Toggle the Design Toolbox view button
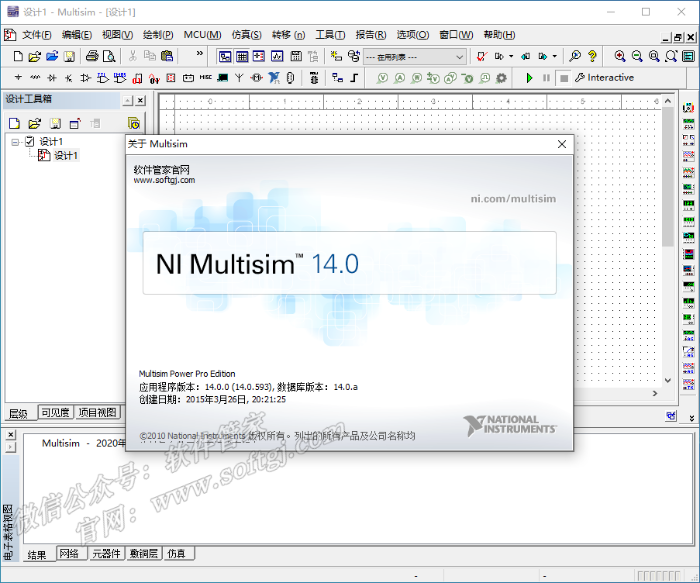The height and width of the screenshot is (583, 700). [x=225, y=56]
